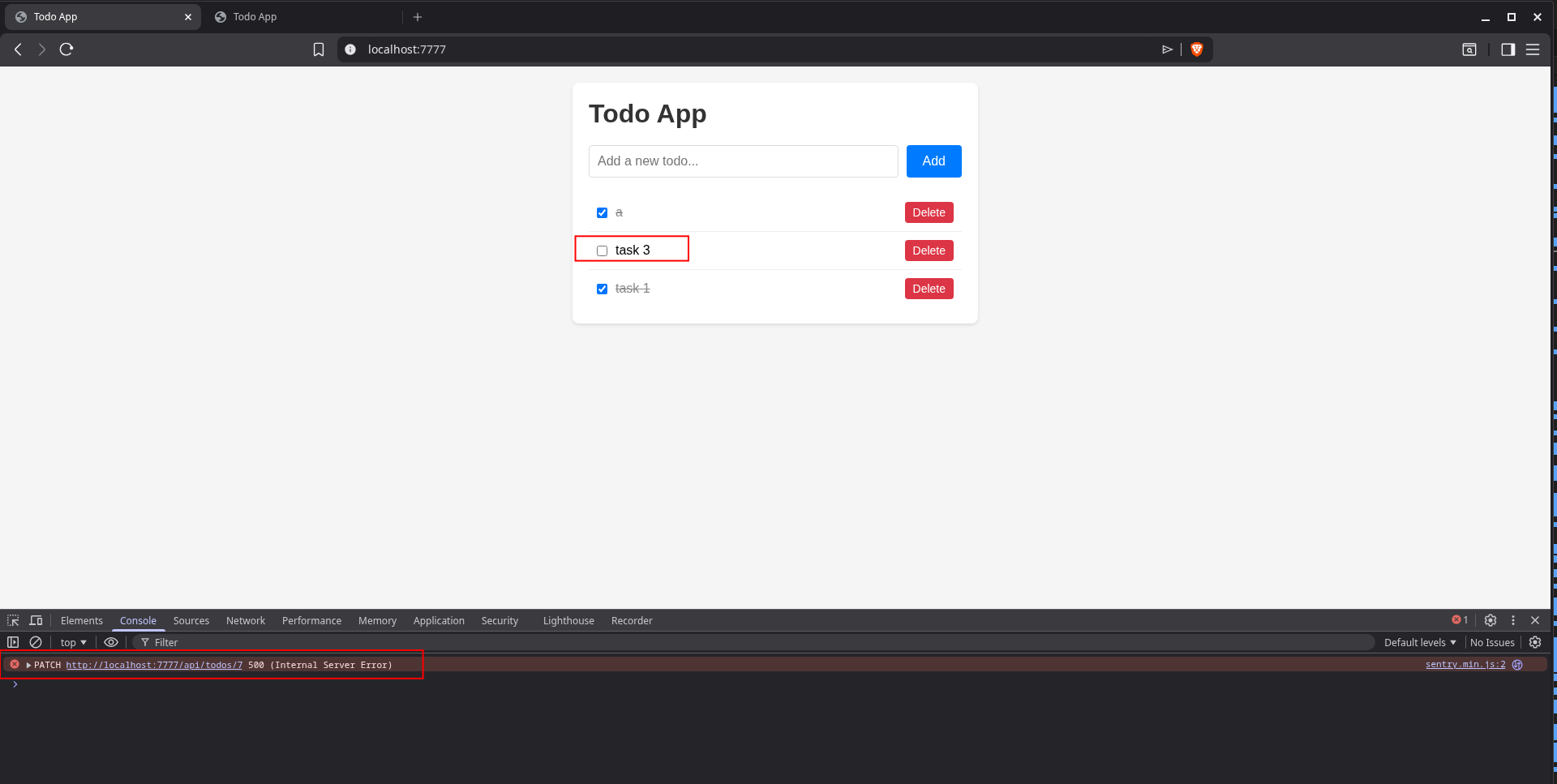Open the 'top' JavaScript context dropdown
The width and height of the screenshot is (1557, 784).
(73, 642)
